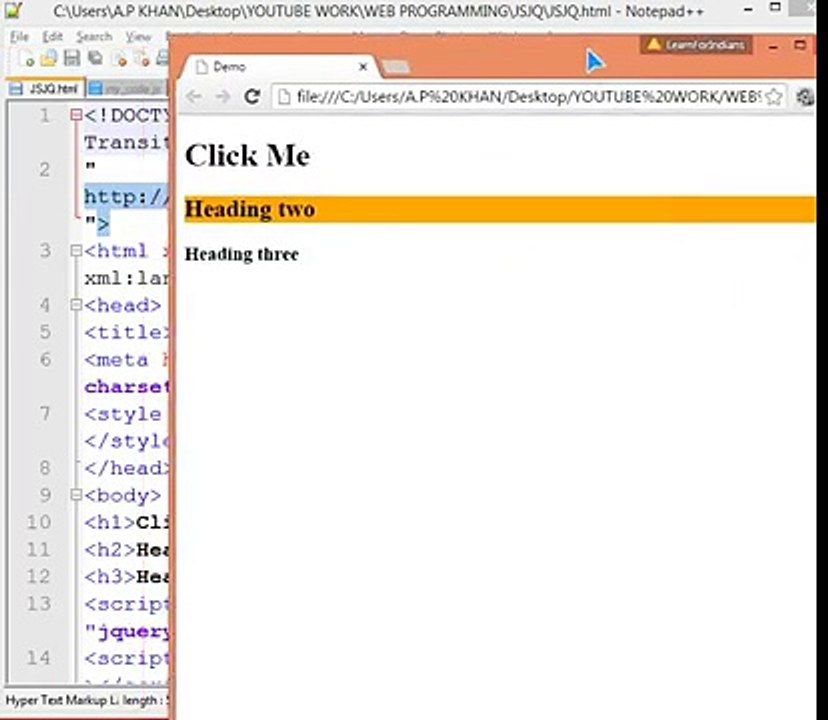Click the browser Forward arrow
The height and width of the screenshot is (720, 828).
tap(223, 97)
